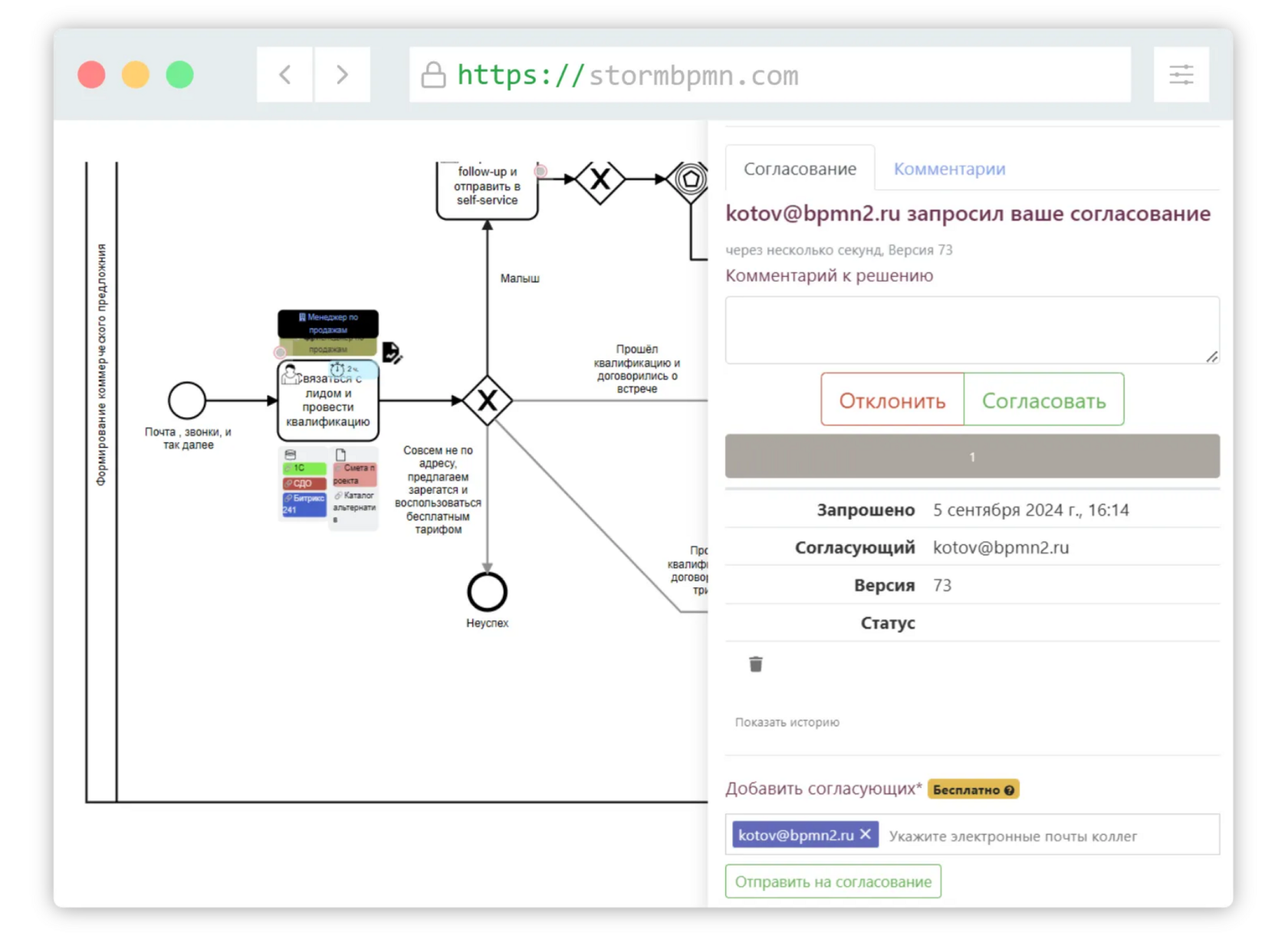Click the document signing icon near task

tap(392, 353)
